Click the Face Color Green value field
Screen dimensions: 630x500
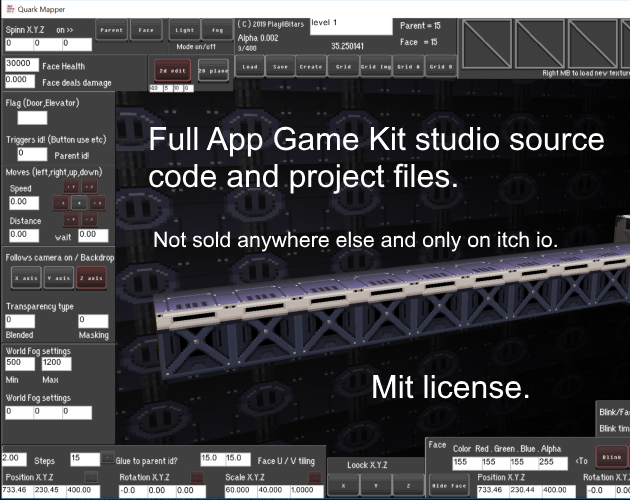496,463
